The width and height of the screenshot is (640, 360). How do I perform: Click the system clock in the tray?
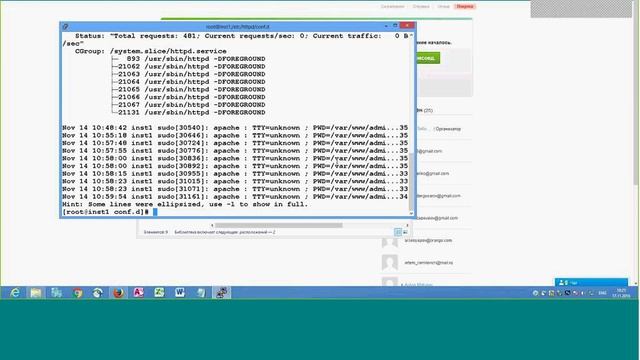click(x=621, y=293)
